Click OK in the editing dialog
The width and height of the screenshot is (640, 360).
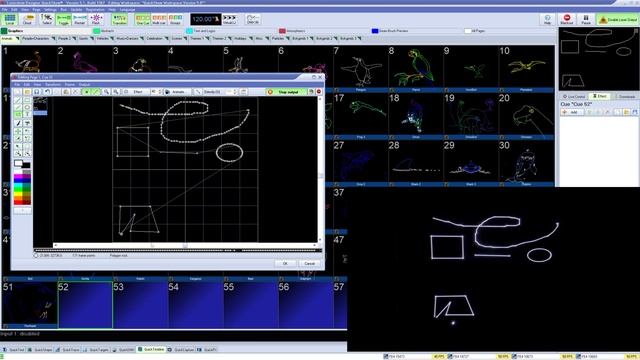coord(285,263)
